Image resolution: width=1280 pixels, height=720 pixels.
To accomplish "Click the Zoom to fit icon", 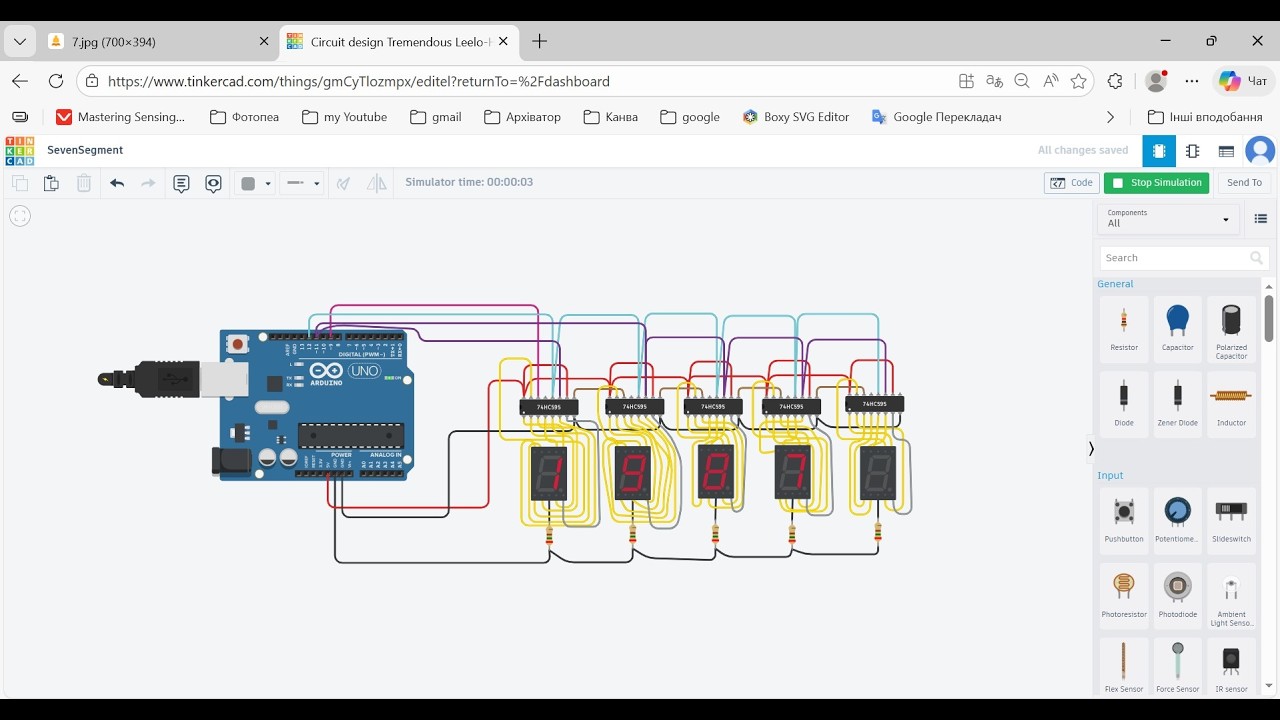I will click(x=20, y=216).
